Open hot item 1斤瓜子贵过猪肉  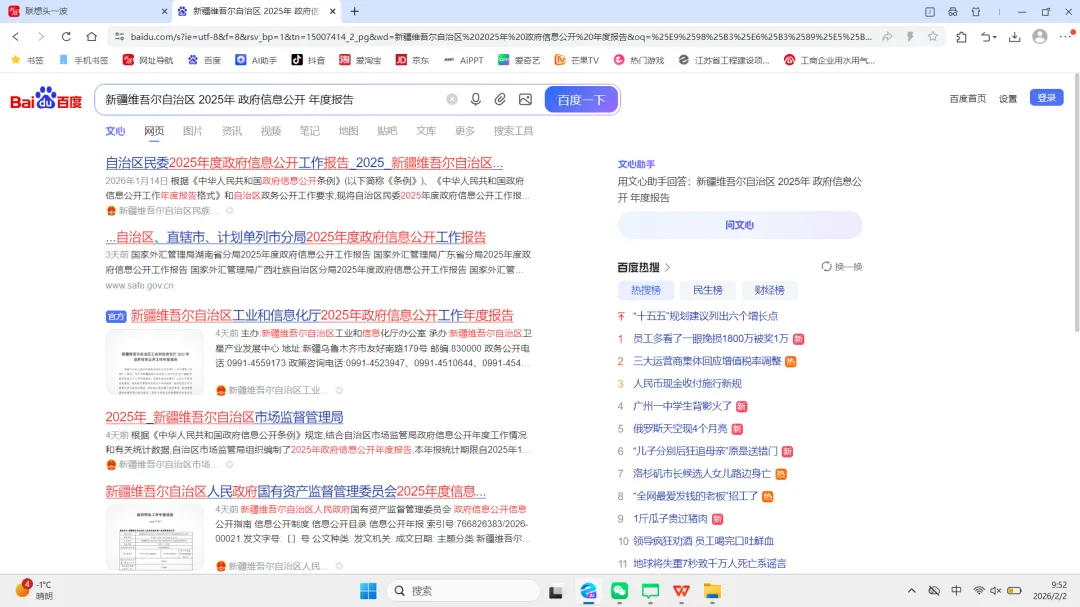[x=670, y=519]
